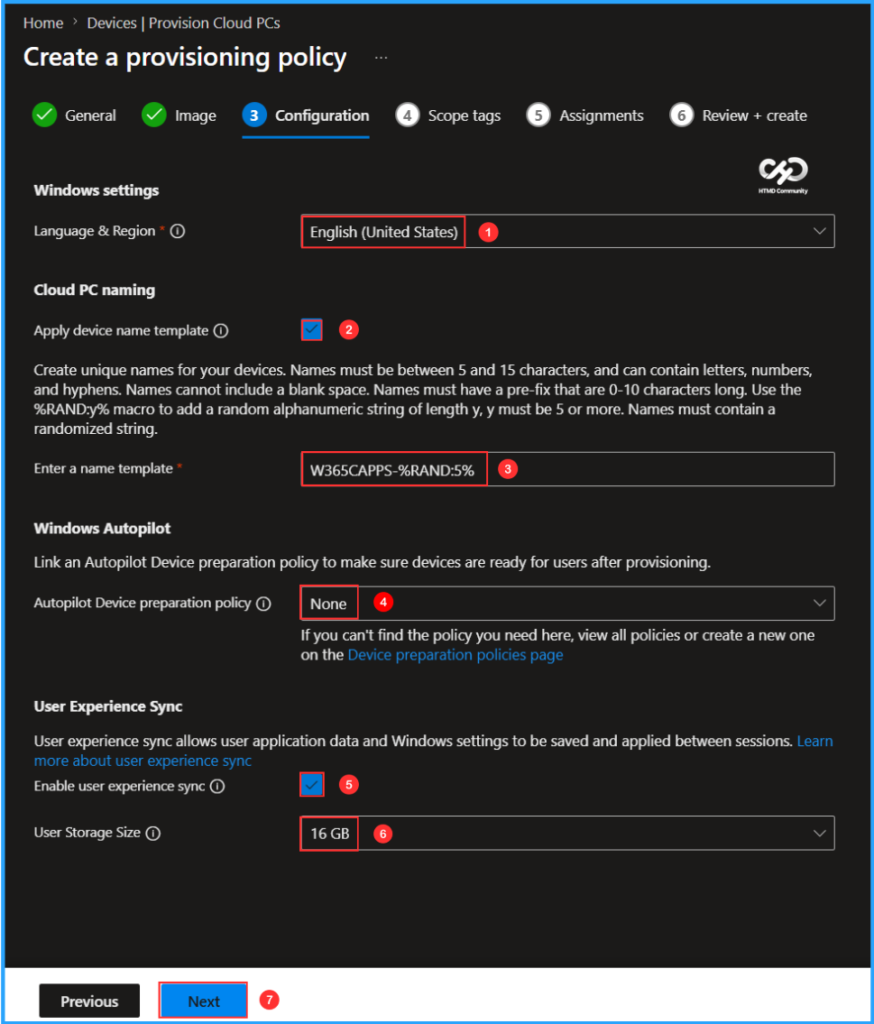Image resolution: width=874 pixels, height=1024 pixels.
Task: Click the Windows settings heading
Action: pyautogui.click(x=96, y=190)
